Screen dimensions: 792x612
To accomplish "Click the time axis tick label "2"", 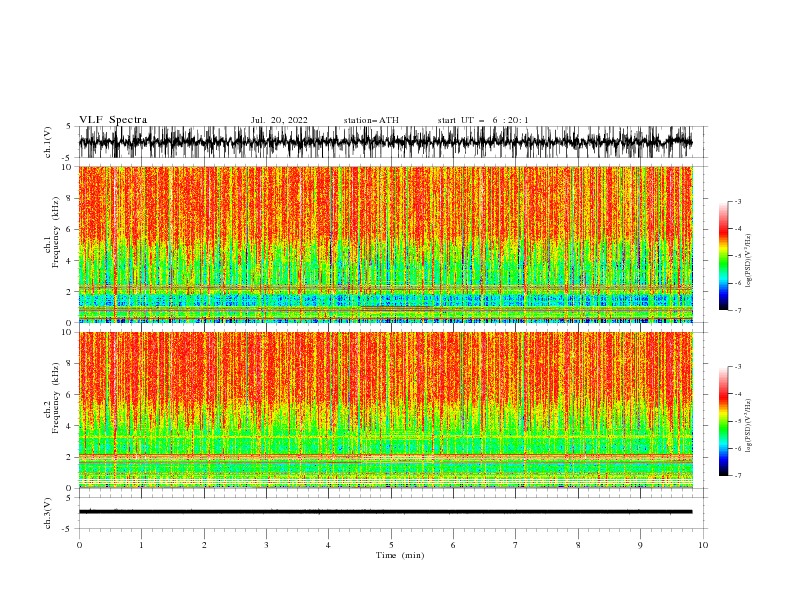I will 204,545.
